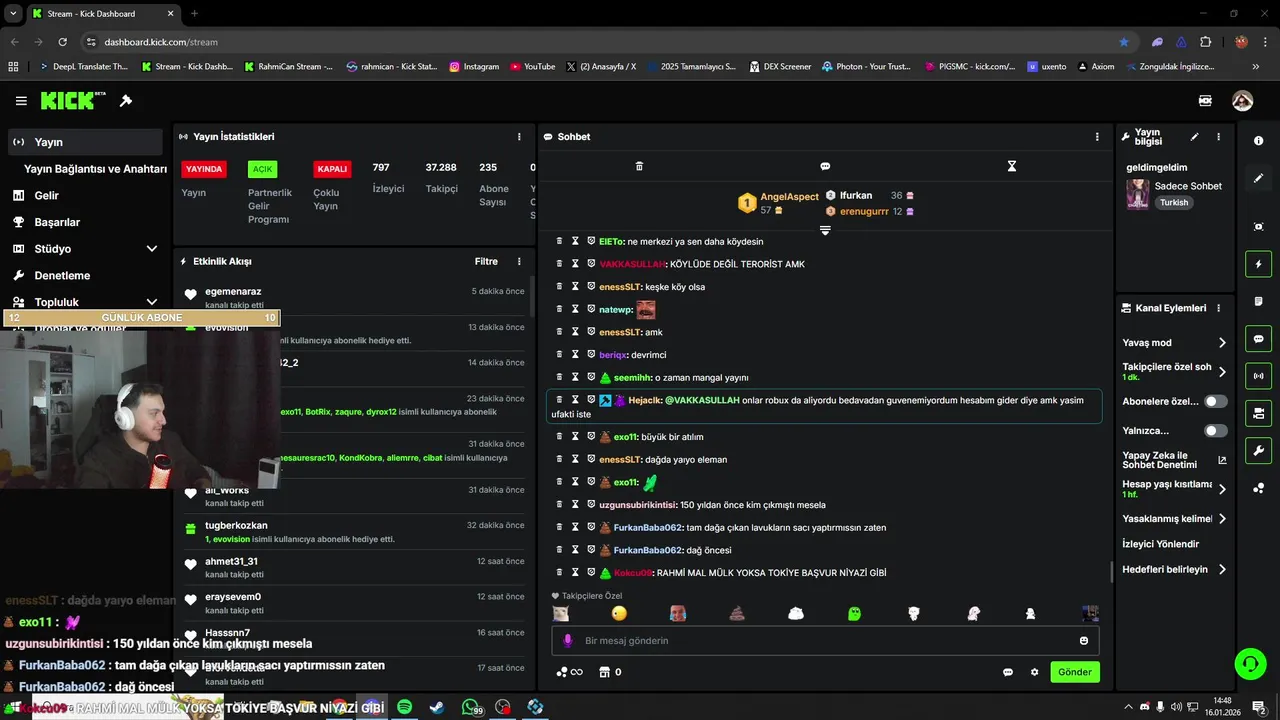Click the info icon in right sidebar
Viewport: 1280px width, 720px height.
pyautogui.click(x=1258, y=141)
